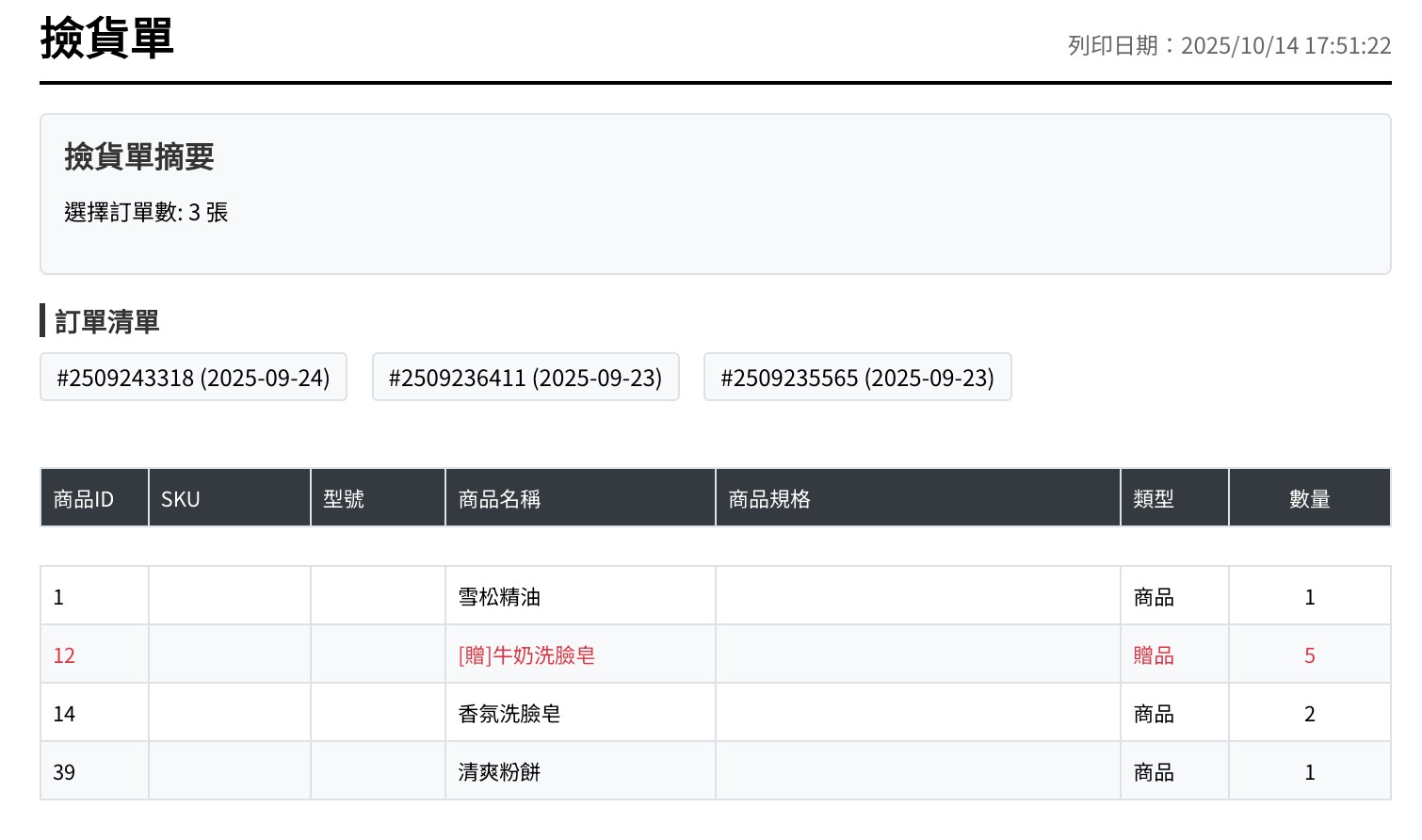Screen dimensions: 1422x840
Task: Click the 清爽粉餅 product name
Action: 499,772
